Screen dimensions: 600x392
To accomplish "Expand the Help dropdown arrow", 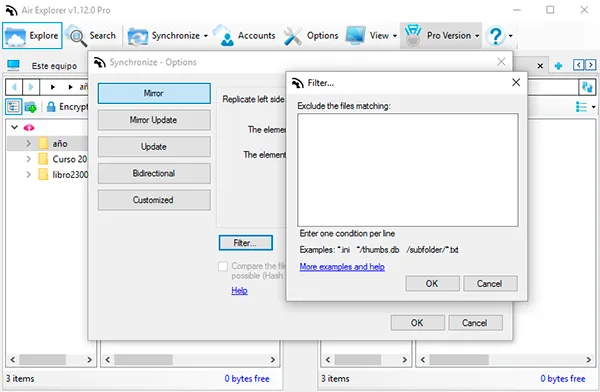I will [x=510, y=36].
